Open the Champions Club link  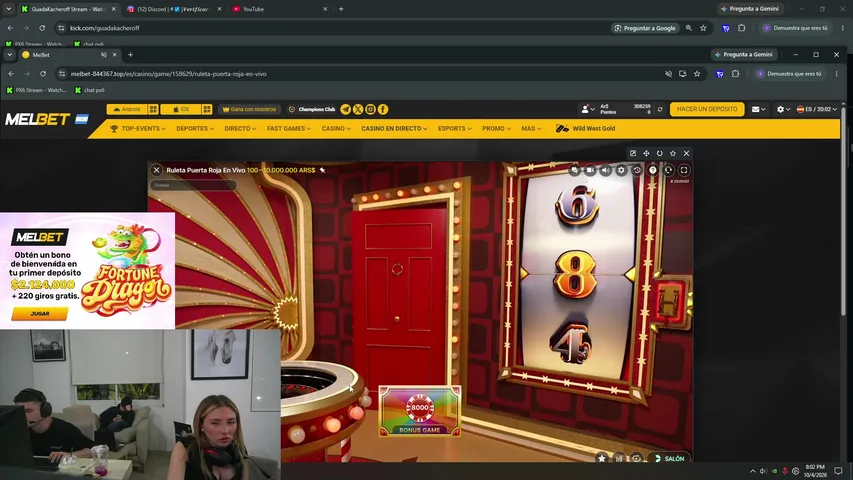(312, 109)
